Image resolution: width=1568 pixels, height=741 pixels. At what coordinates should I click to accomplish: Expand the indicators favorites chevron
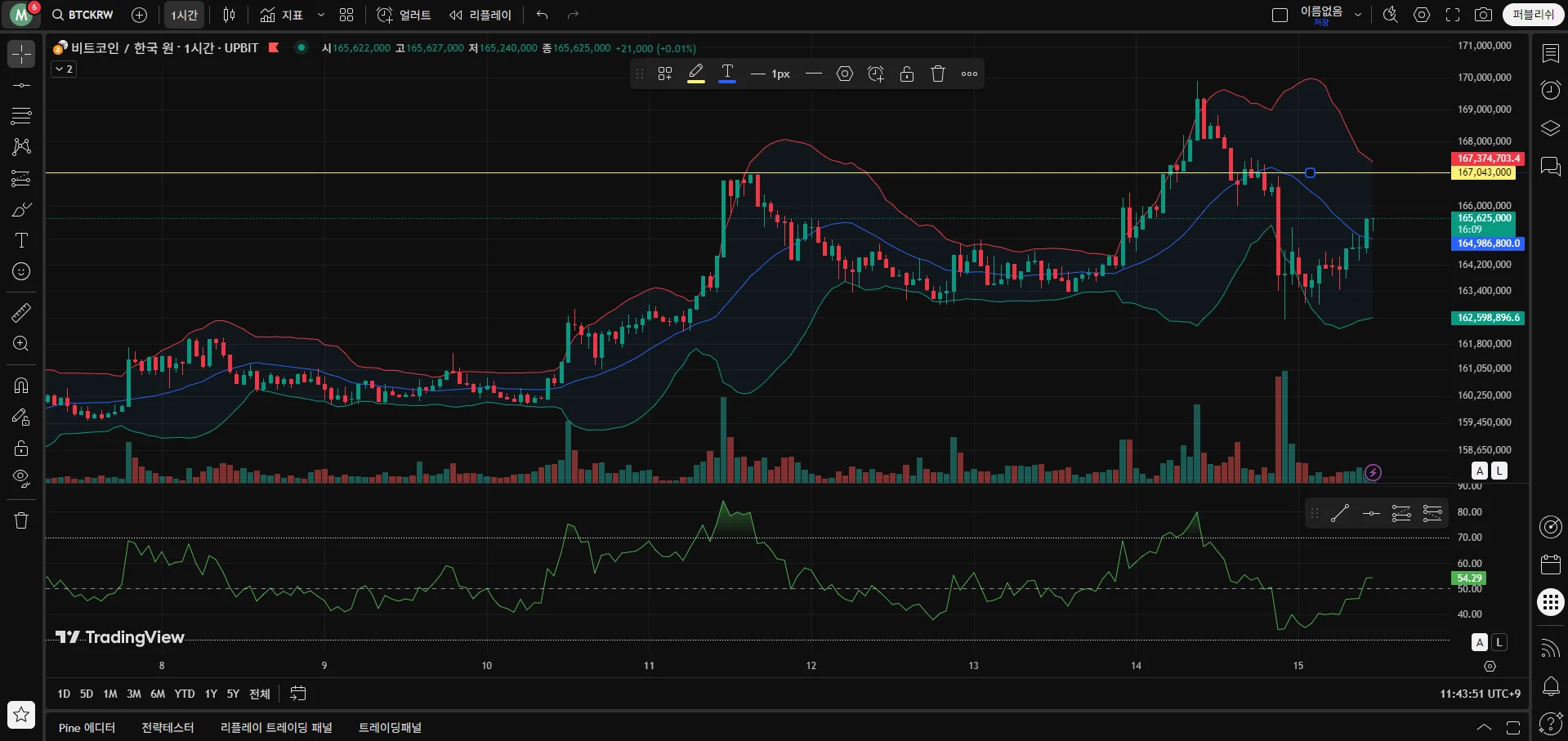[321, 15]
